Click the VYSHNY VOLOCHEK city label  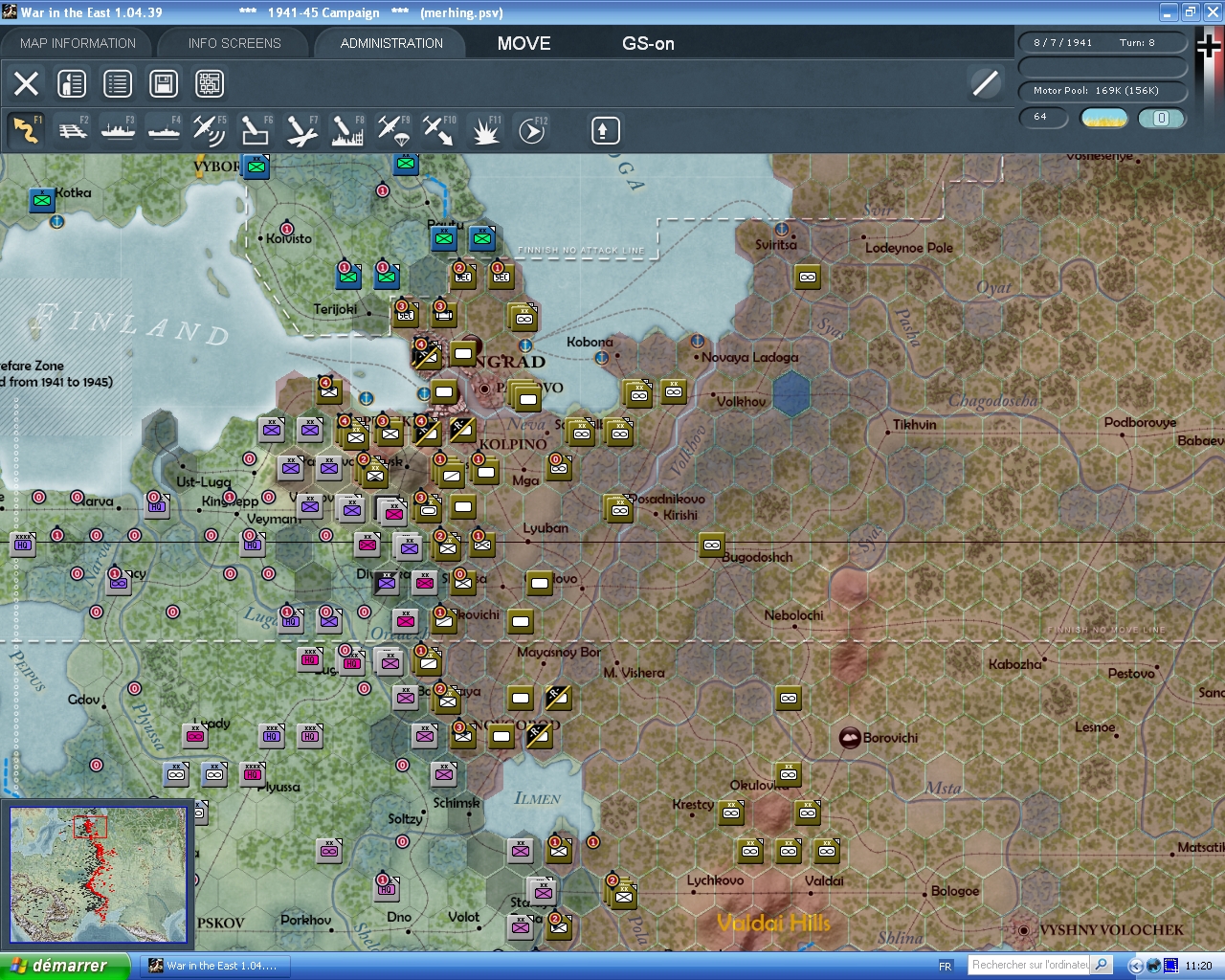coord(1111,929)
